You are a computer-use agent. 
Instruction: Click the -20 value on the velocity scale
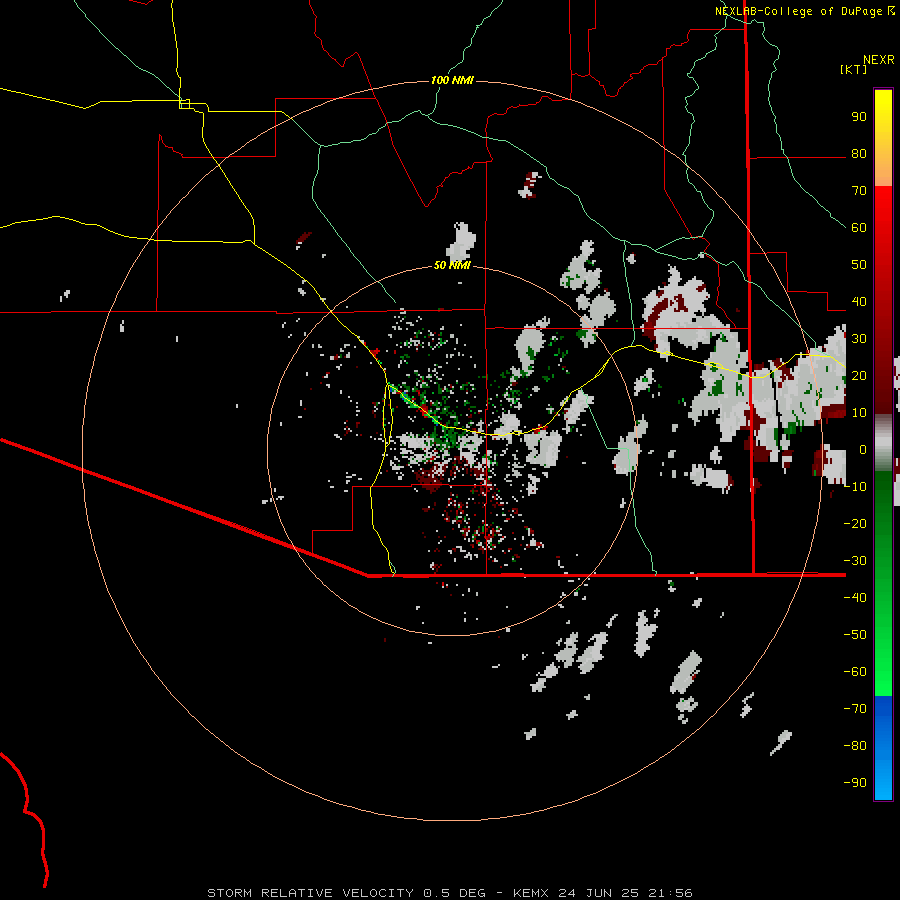pos(855,524)
